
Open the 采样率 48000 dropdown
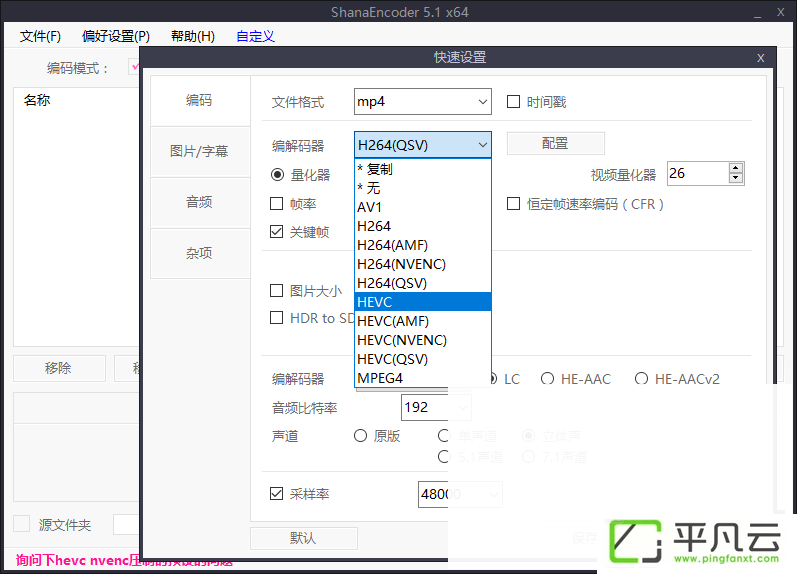pyautogui.click(x=460, y=494)
